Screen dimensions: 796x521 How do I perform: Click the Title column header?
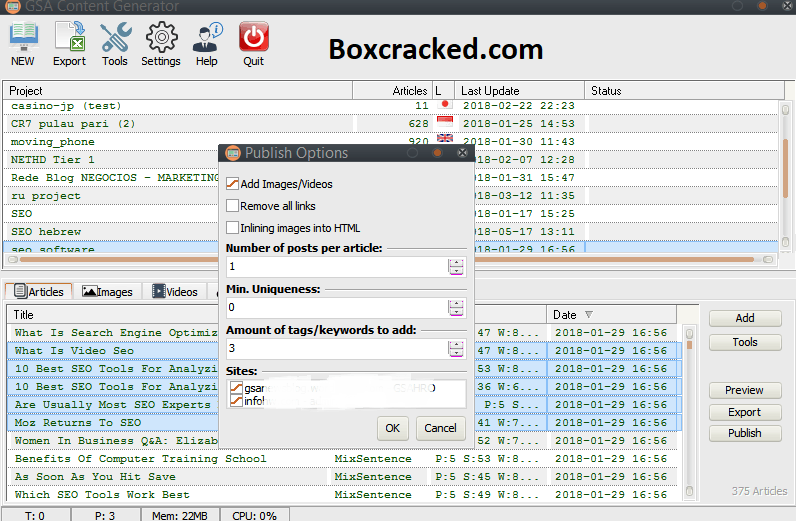tap(112, 315)
